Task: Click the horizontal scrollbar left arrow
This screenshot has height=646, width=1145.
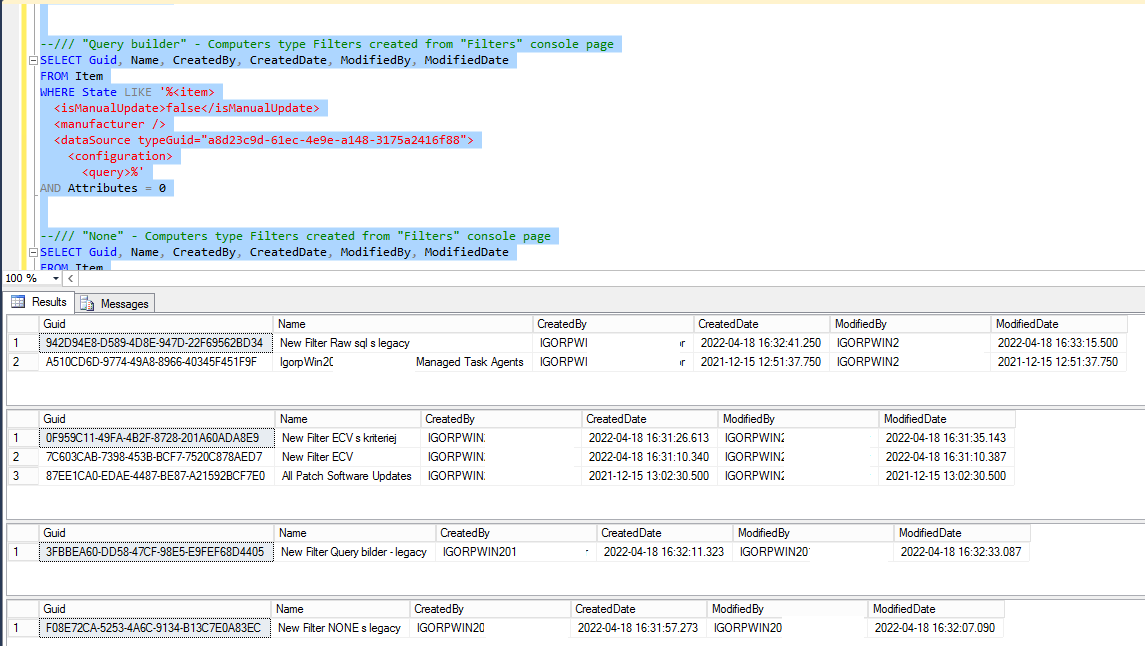Action: click(71, 278)
